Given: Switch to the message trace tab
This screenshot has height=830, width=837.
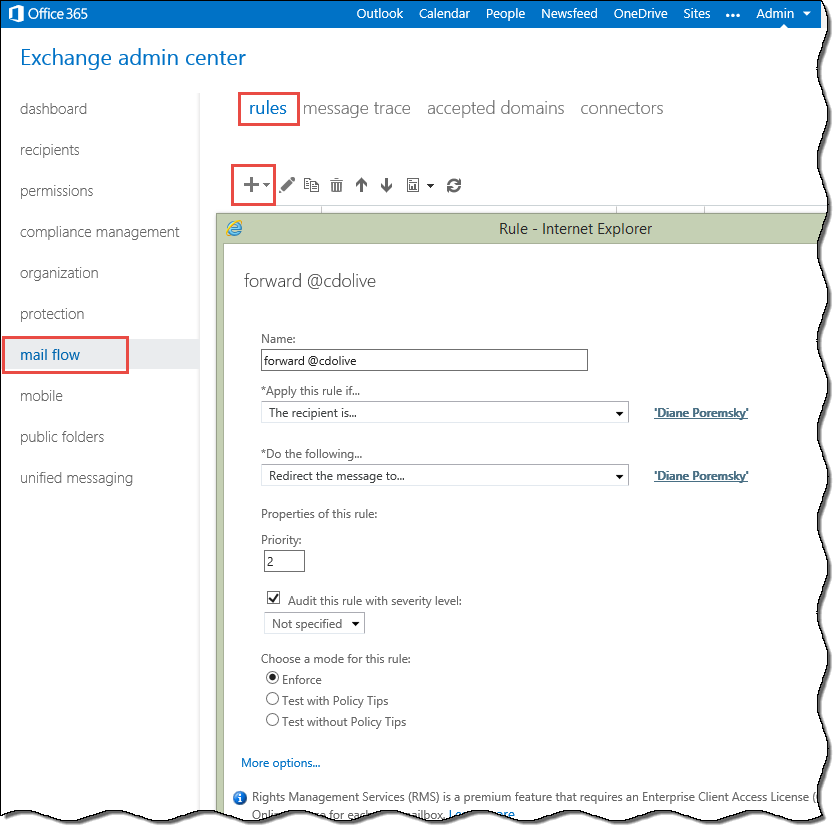Looking at the screenshot, I should click(x=356, y=108).
